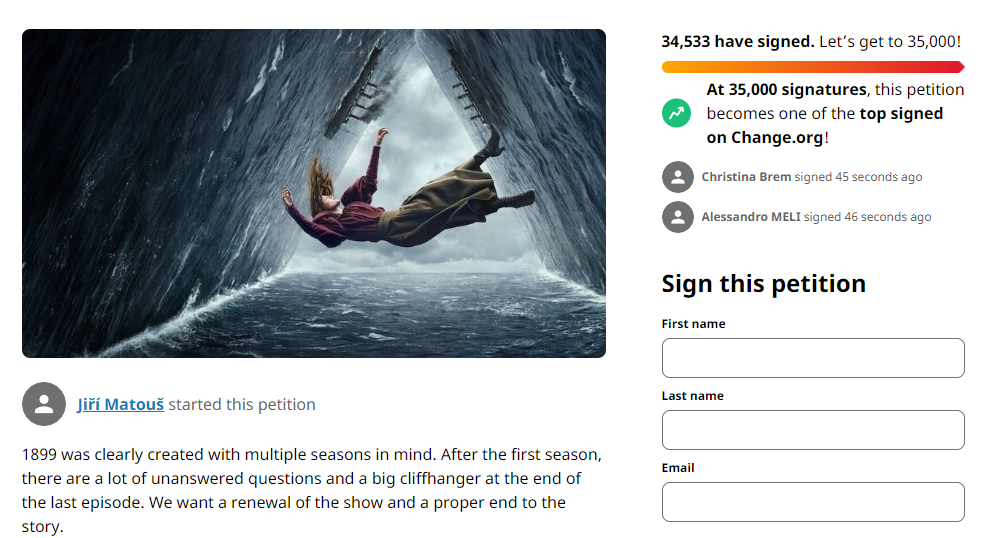
Task: Click Jiří Matouš's profile avatar icon
Action: pyautogui.click(x=44, y=404)
